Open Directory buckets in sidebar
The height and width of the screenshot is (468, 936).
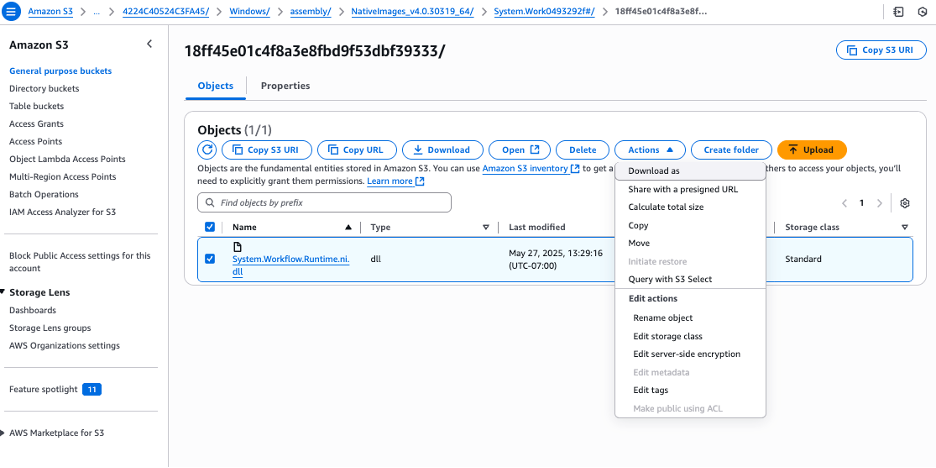44,88
